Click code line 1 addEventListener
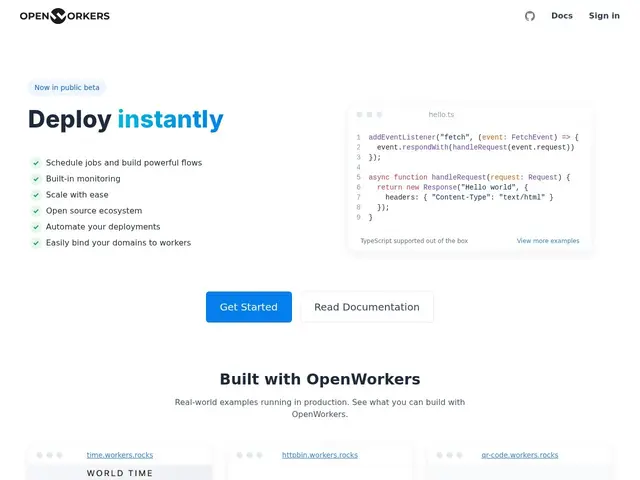640x480 pixels. (x=473, y=137)
